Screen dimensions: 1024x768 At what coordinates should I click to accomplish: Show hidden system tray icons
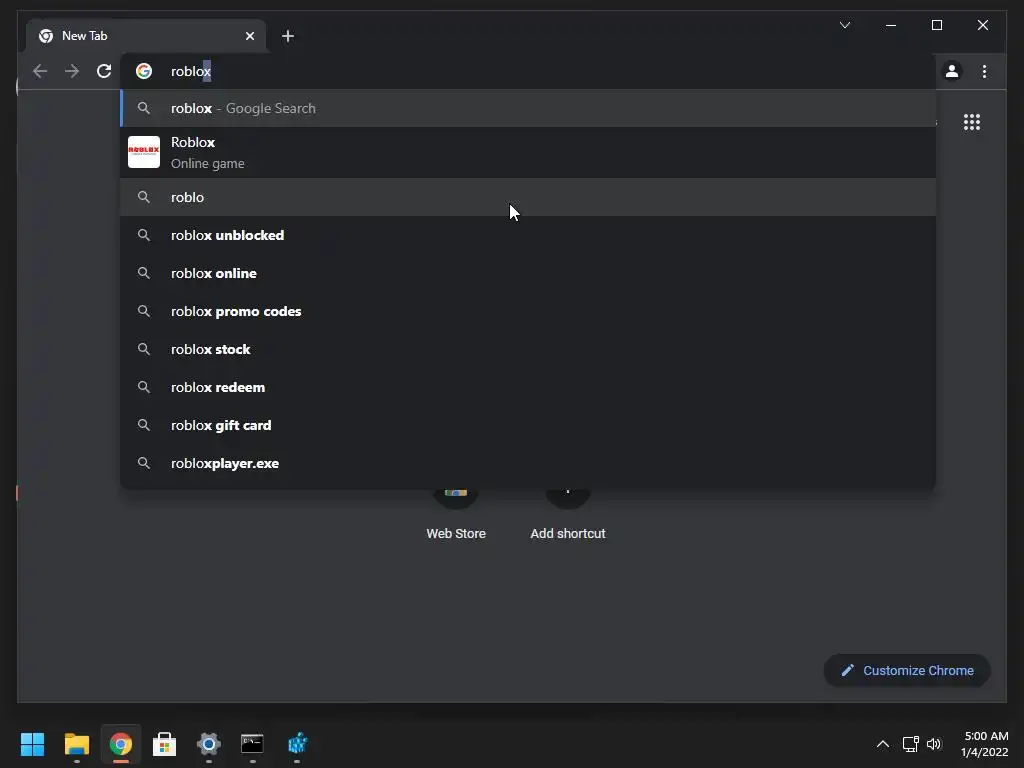point(882,744)
